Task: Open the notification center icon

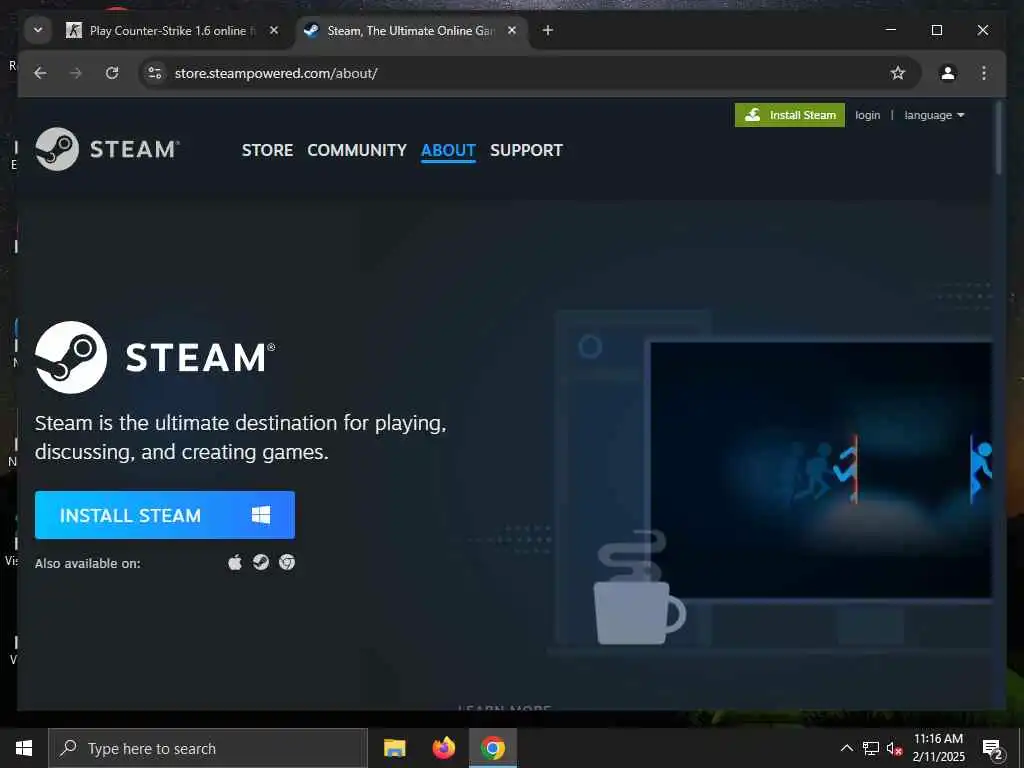Action: (993, 749)
